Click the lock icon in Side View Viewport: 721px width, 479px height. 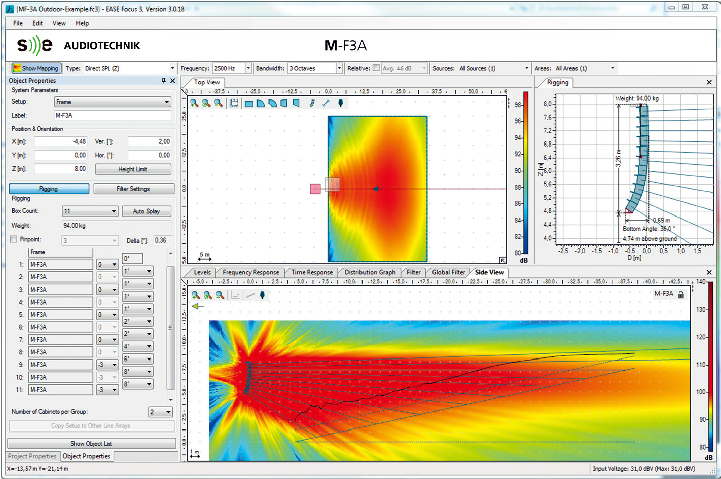[x=681, y=295]
